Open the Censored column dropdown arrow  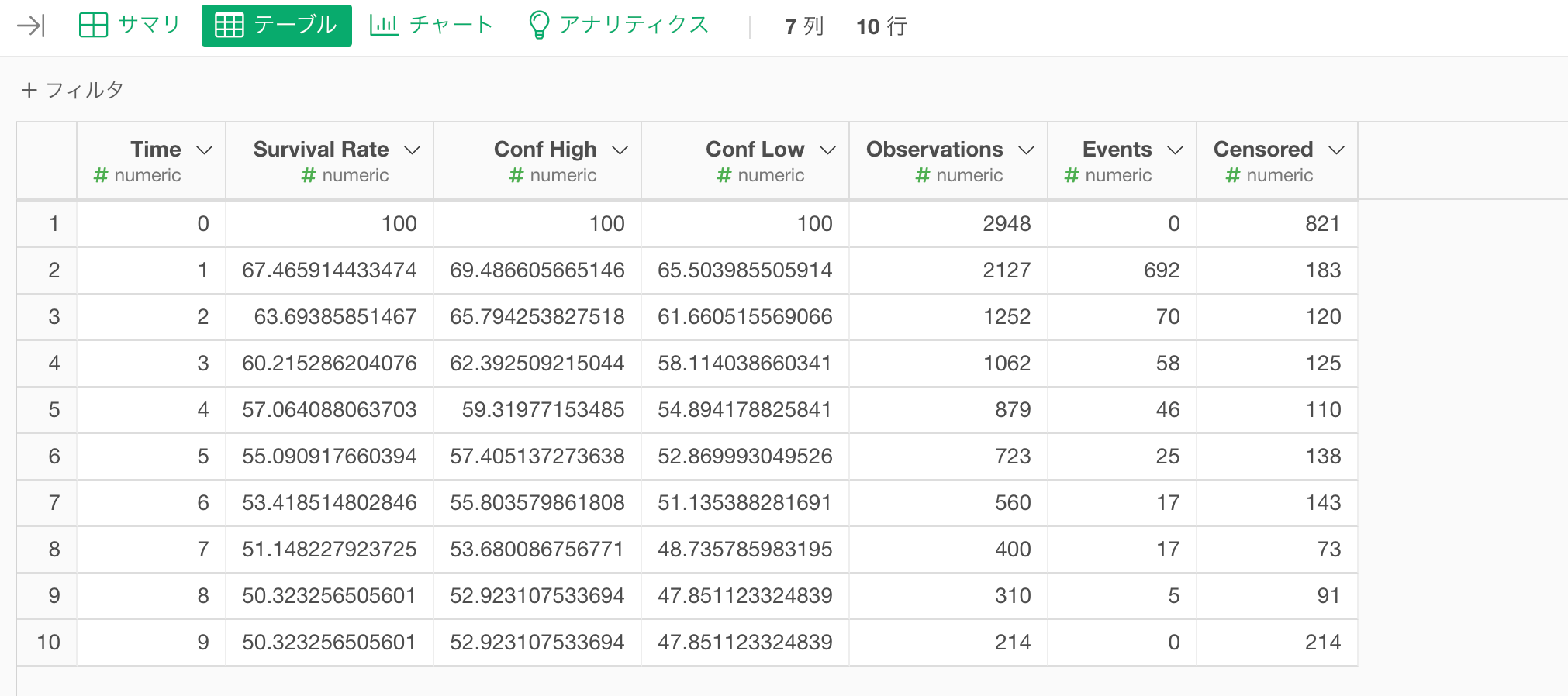1337,150
